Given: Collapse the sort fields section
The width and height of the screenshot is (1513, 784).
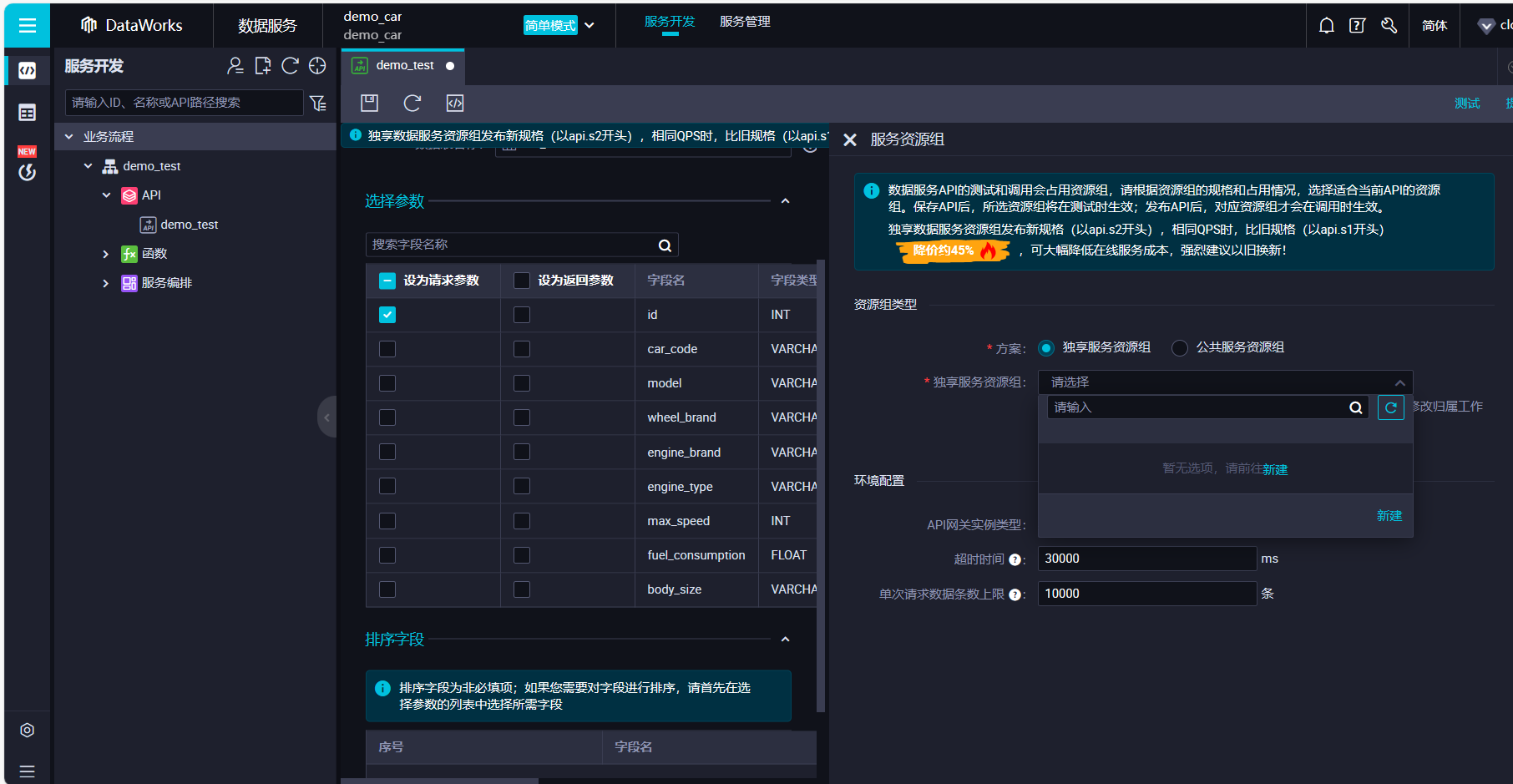Looking at the screenshot, I should click(785, 640).
